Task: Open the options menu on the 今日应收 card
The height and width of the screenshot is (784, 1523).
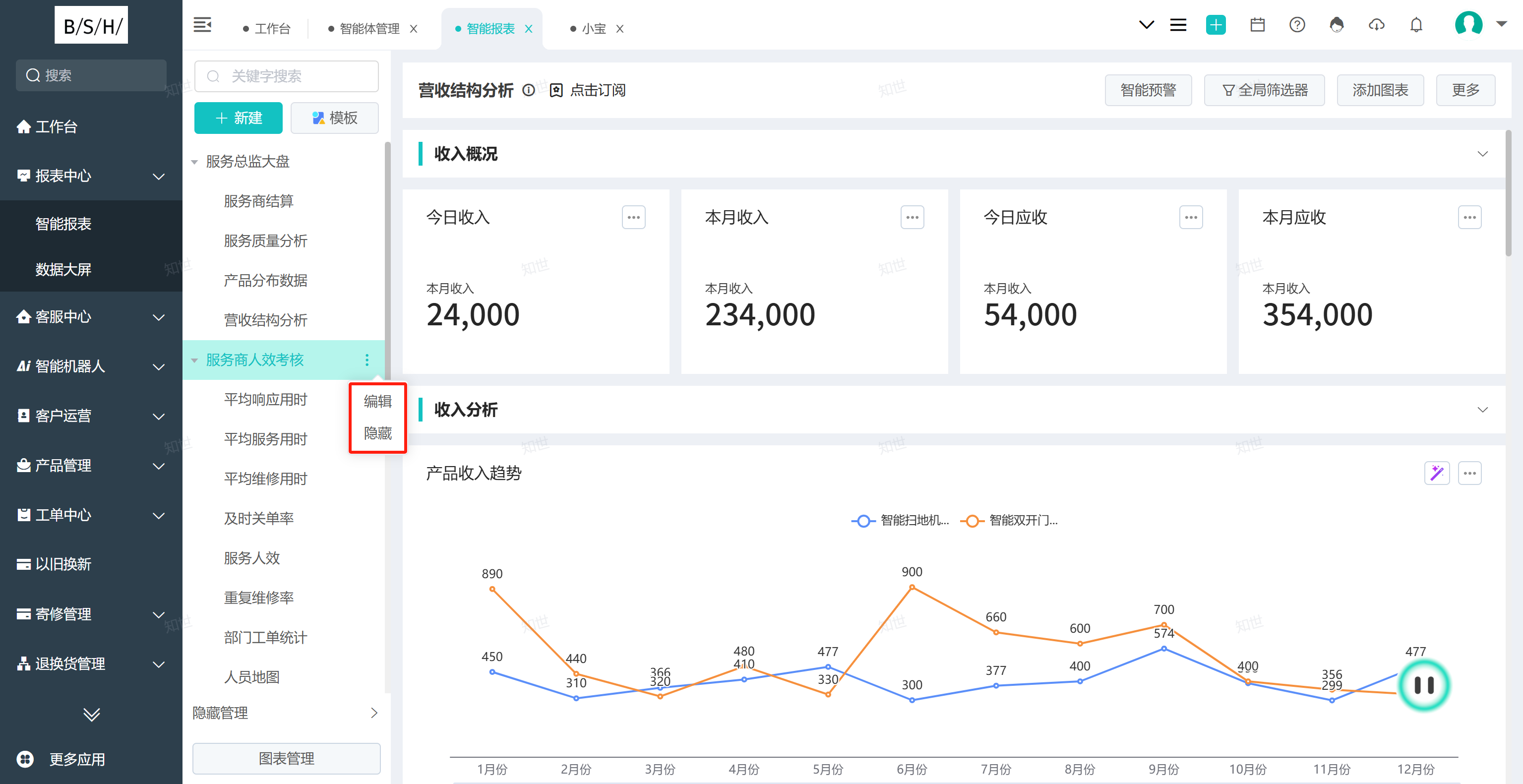Action: (1191, 217)
